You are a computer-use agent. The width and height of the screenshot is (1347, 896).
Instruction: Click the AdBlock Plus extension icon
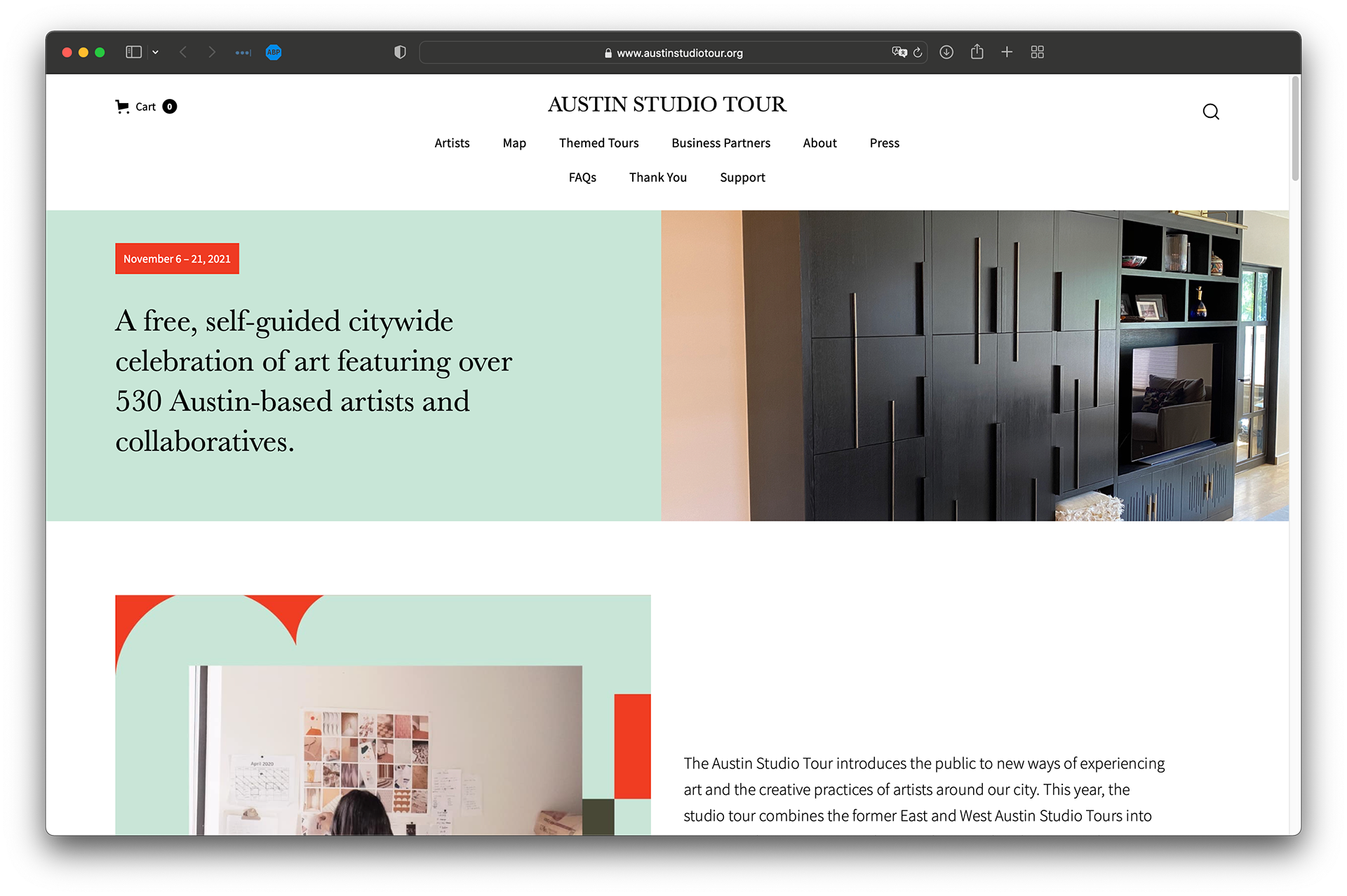click(274, 53)
